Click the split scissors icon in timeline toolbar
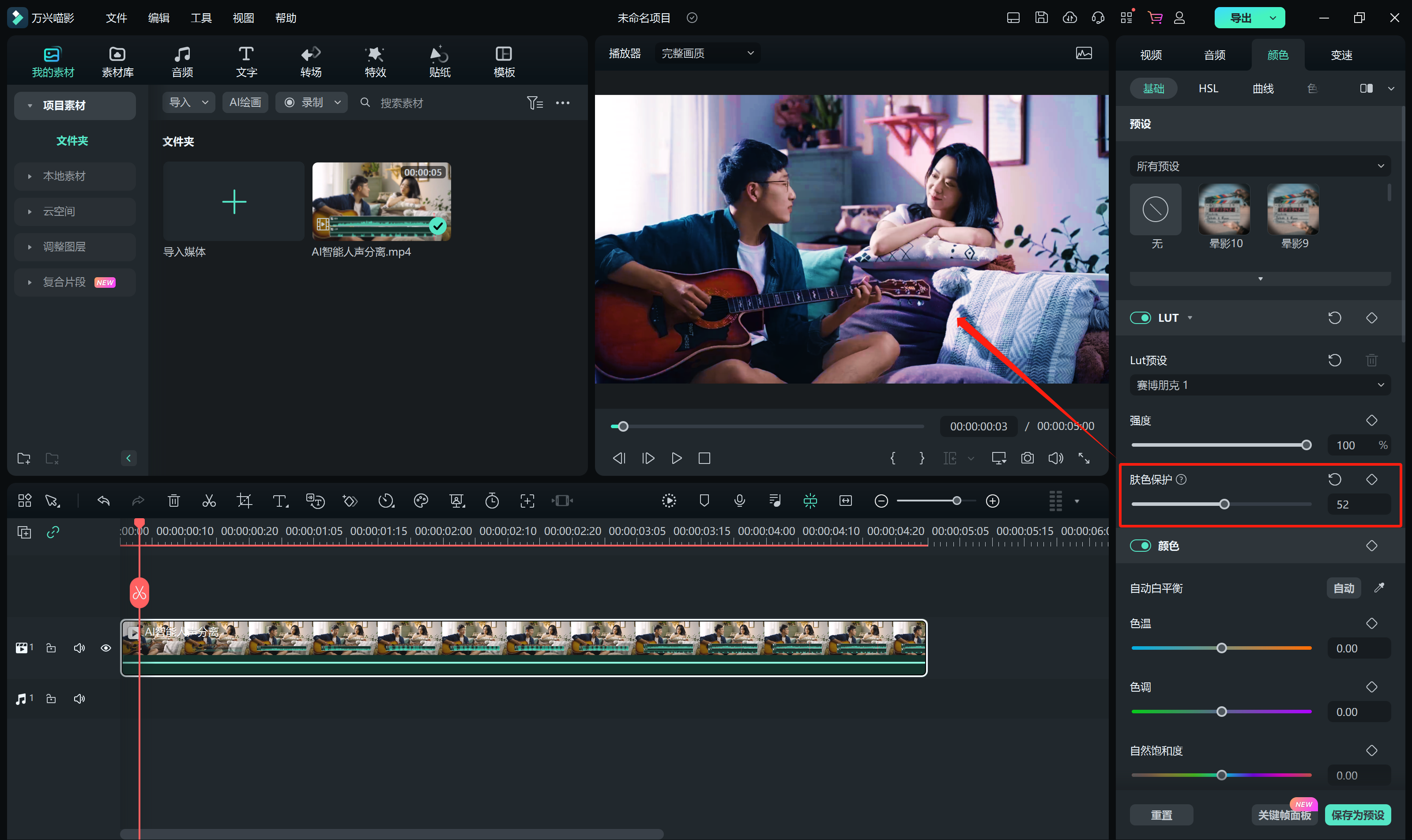Screen dimensions: 1412x840 209,501
